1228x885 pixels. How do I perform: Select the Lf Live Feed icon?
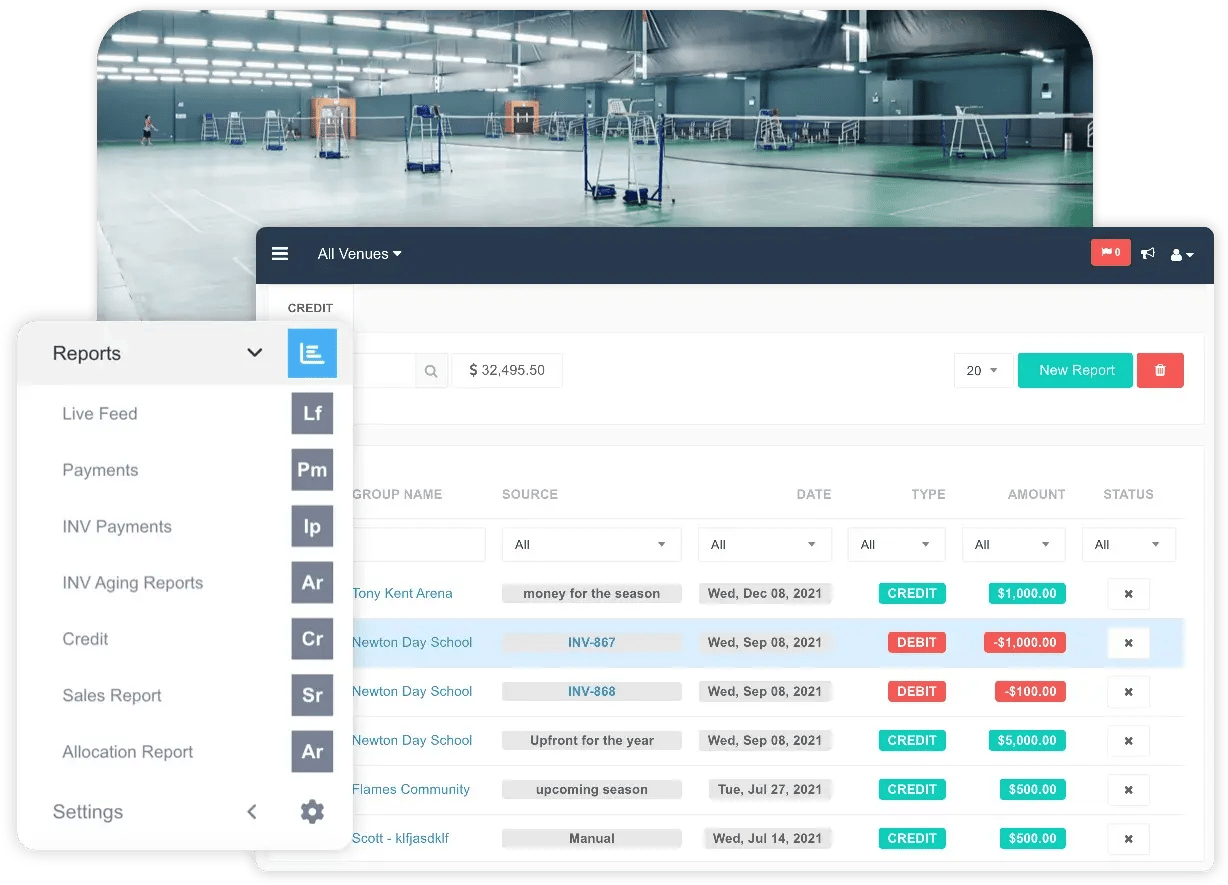(312, 413)
